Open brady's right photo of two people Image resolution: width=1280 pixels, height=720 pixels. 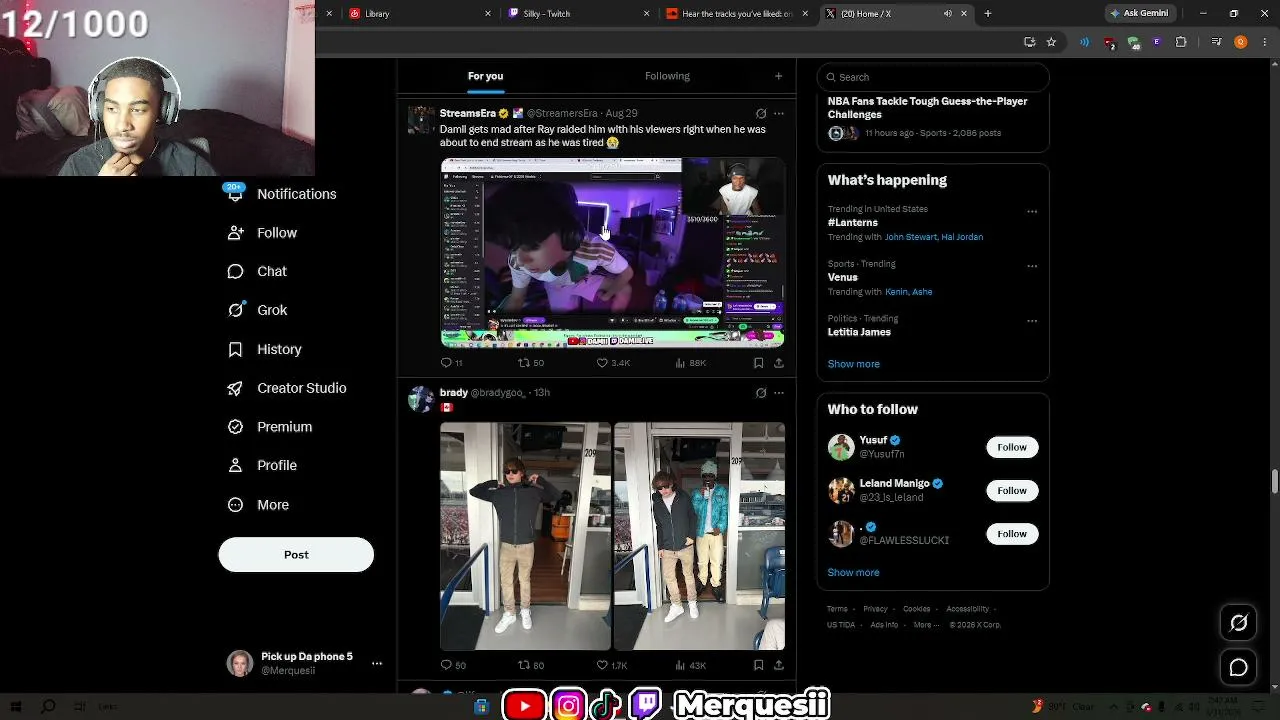pyautogui.click(x=699, y=536)
